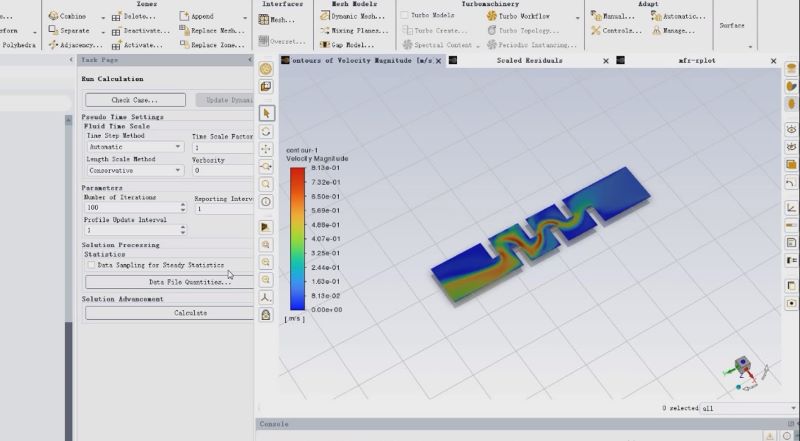Close the mfr-rplot tab
Viewport: 800px width, 441px height.
click(x=773, y=61)
